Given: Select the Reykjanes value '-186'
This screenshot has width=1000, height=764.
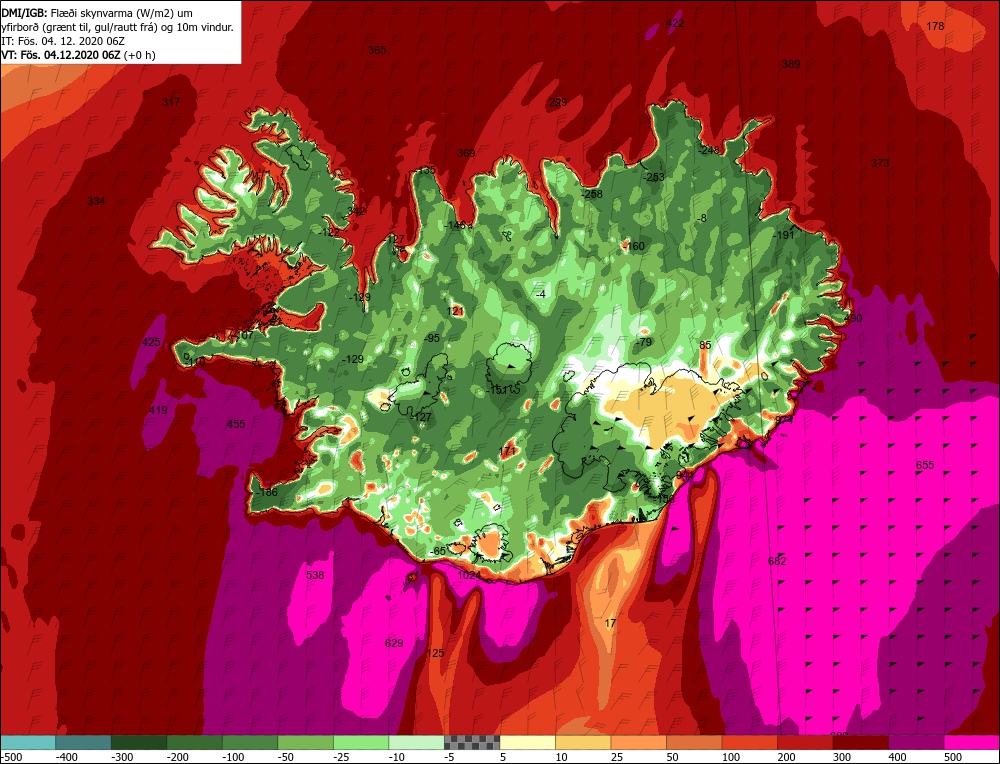Looking at the screenshot, I should pyautogui.click(x=267, y=492).
